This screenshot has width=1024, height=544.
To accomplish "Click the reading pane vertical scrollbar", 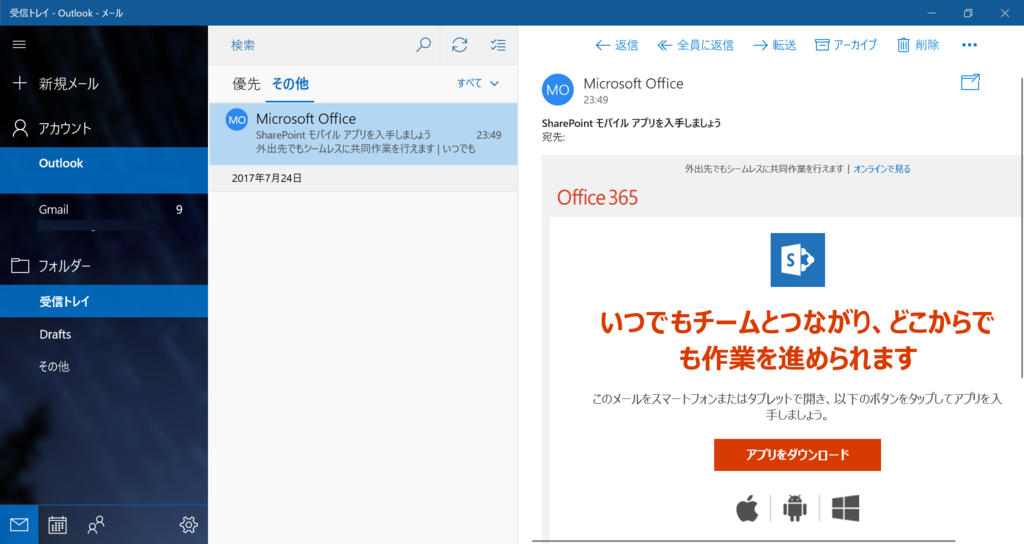I will [1021, 227].
